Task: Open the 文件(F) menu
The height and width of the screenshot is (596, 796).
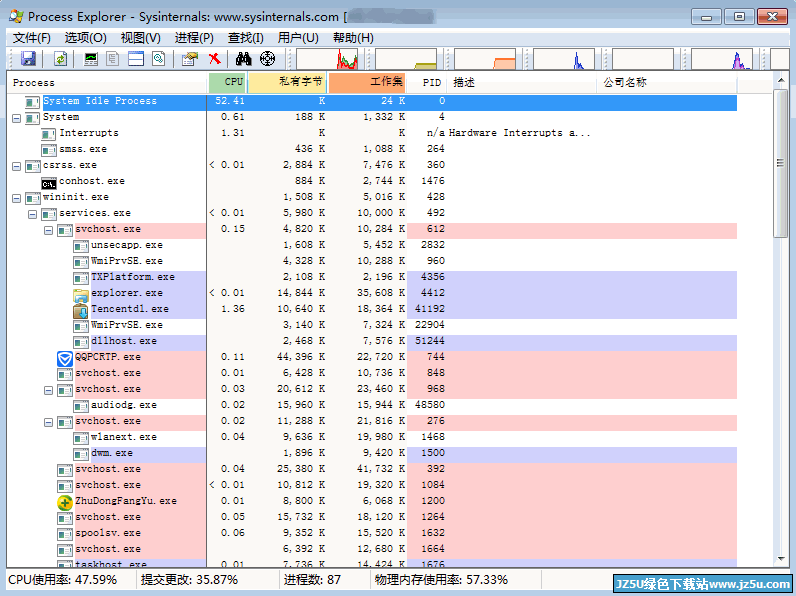Action: pyautogui.click(x=31, y=38)
